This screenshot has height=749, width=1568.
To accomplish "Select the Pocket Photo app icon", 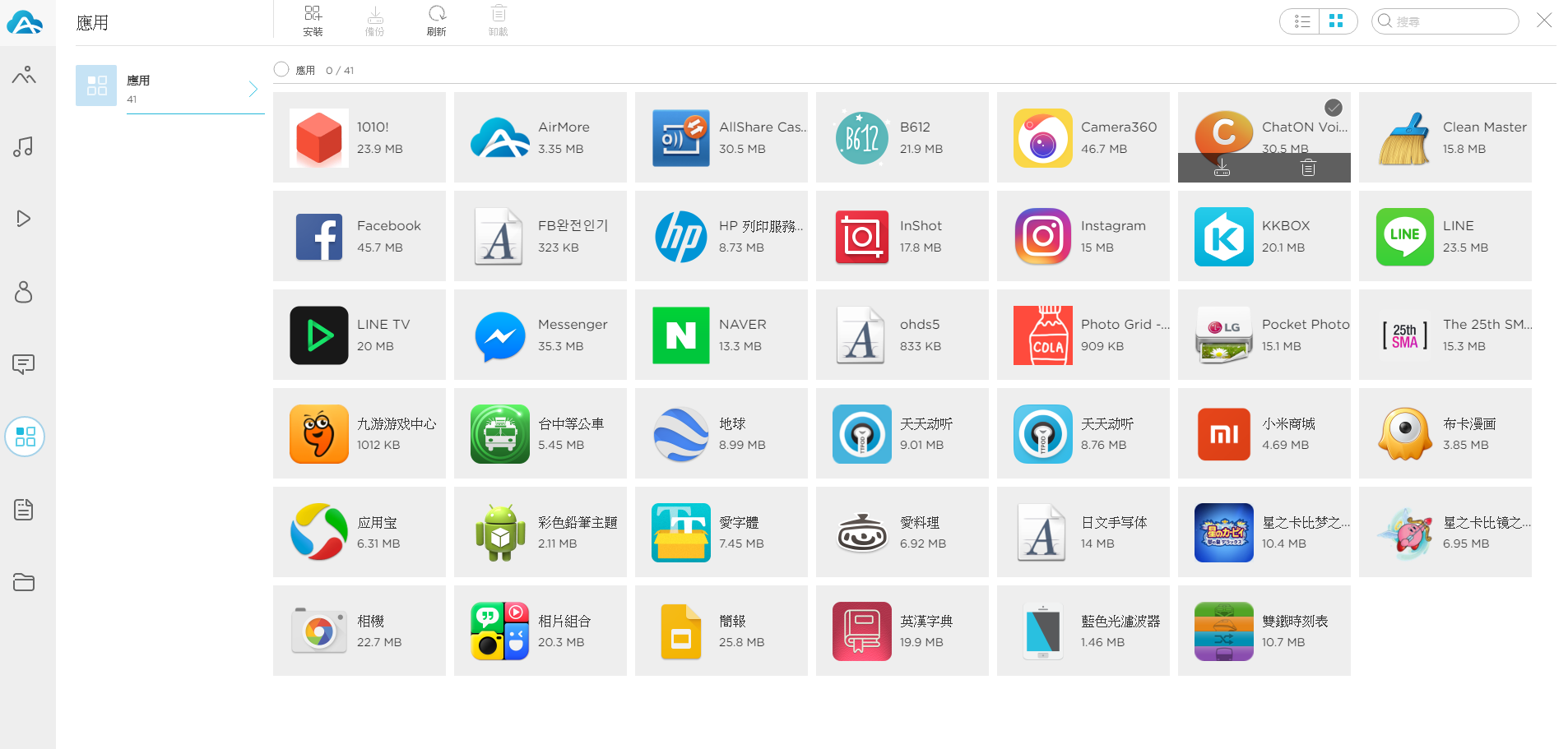I will coord(1224,335).
